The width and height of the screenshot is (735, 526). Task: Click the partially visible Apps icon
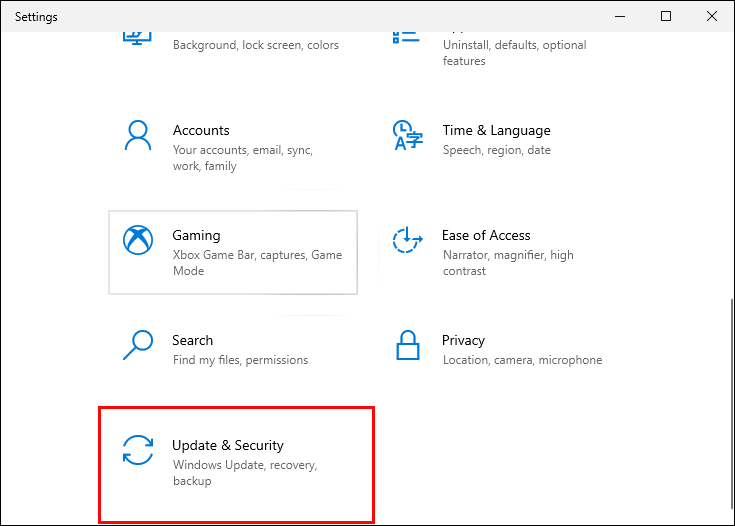pyautogui.click(x=405, y=38)
